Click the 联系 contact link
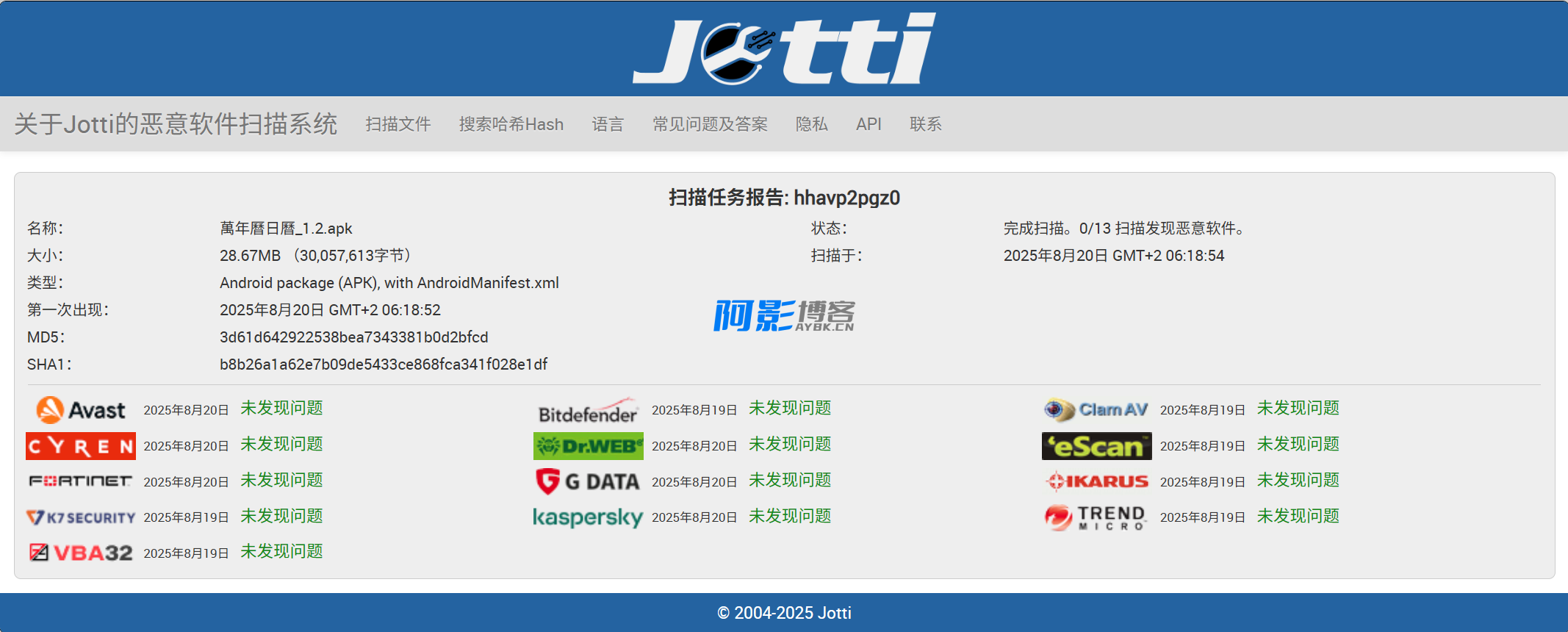The width and height of the screenshot is (1568, 632). tap(925, 124)
